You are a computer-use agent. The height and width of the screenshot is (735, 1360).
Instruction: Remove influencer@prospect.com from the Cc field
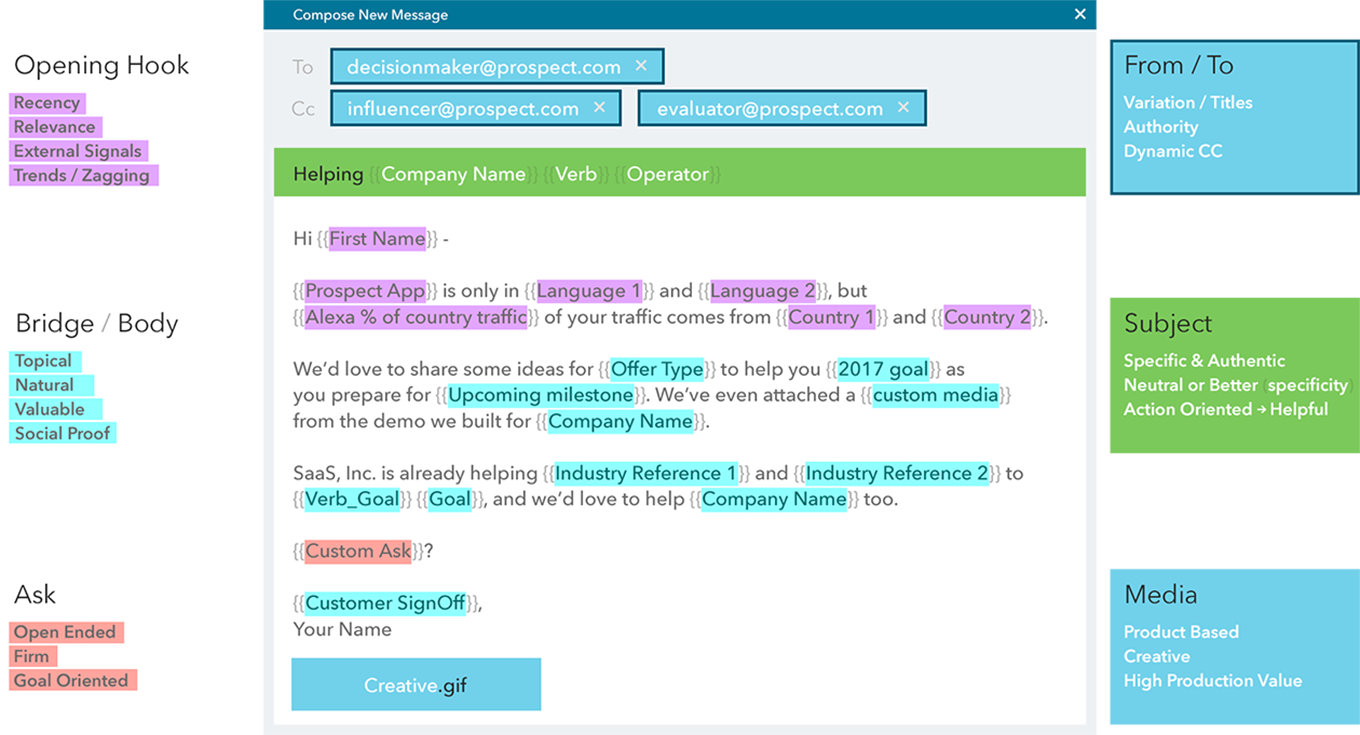[599, 108]
